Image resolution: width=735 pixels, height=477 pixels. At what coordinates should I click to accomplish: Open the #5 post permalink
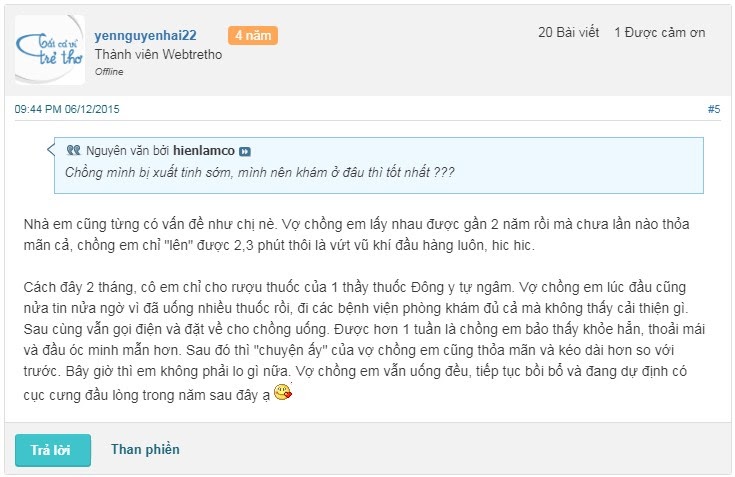713,109
